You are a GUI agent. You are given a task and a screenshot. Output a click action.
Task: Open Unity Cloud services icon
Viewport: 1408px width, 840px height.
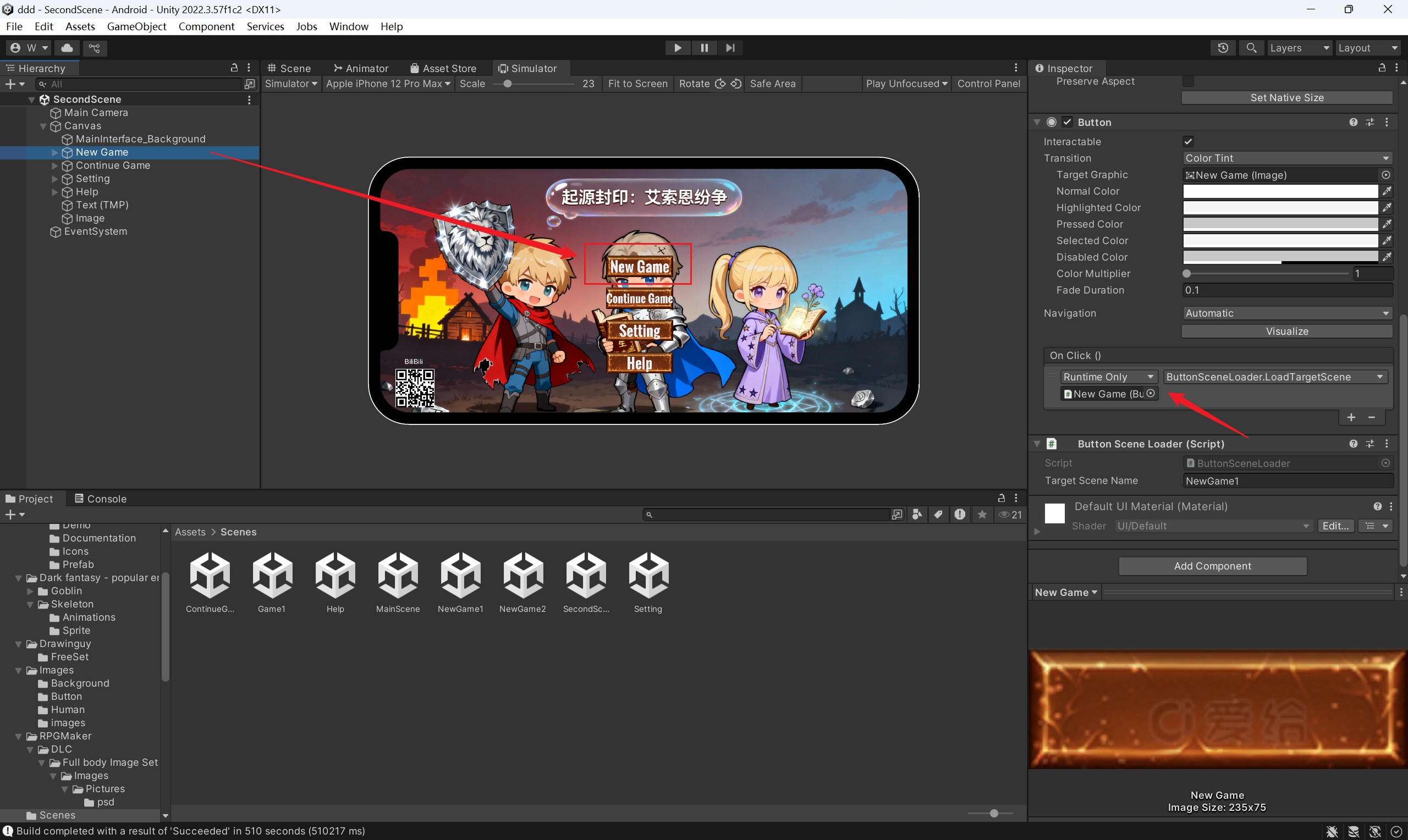67,48
